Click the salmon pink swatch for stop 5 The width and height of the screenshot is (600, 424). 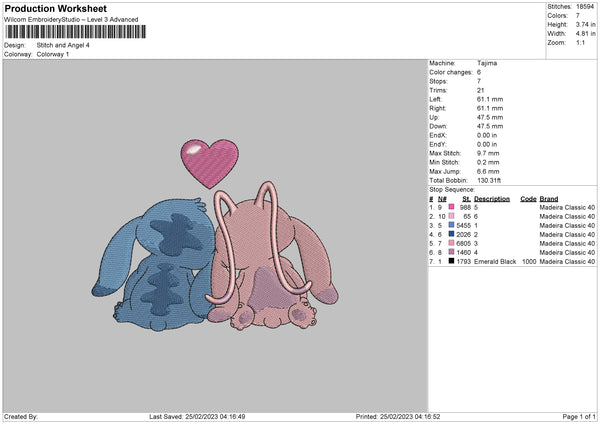451,243
